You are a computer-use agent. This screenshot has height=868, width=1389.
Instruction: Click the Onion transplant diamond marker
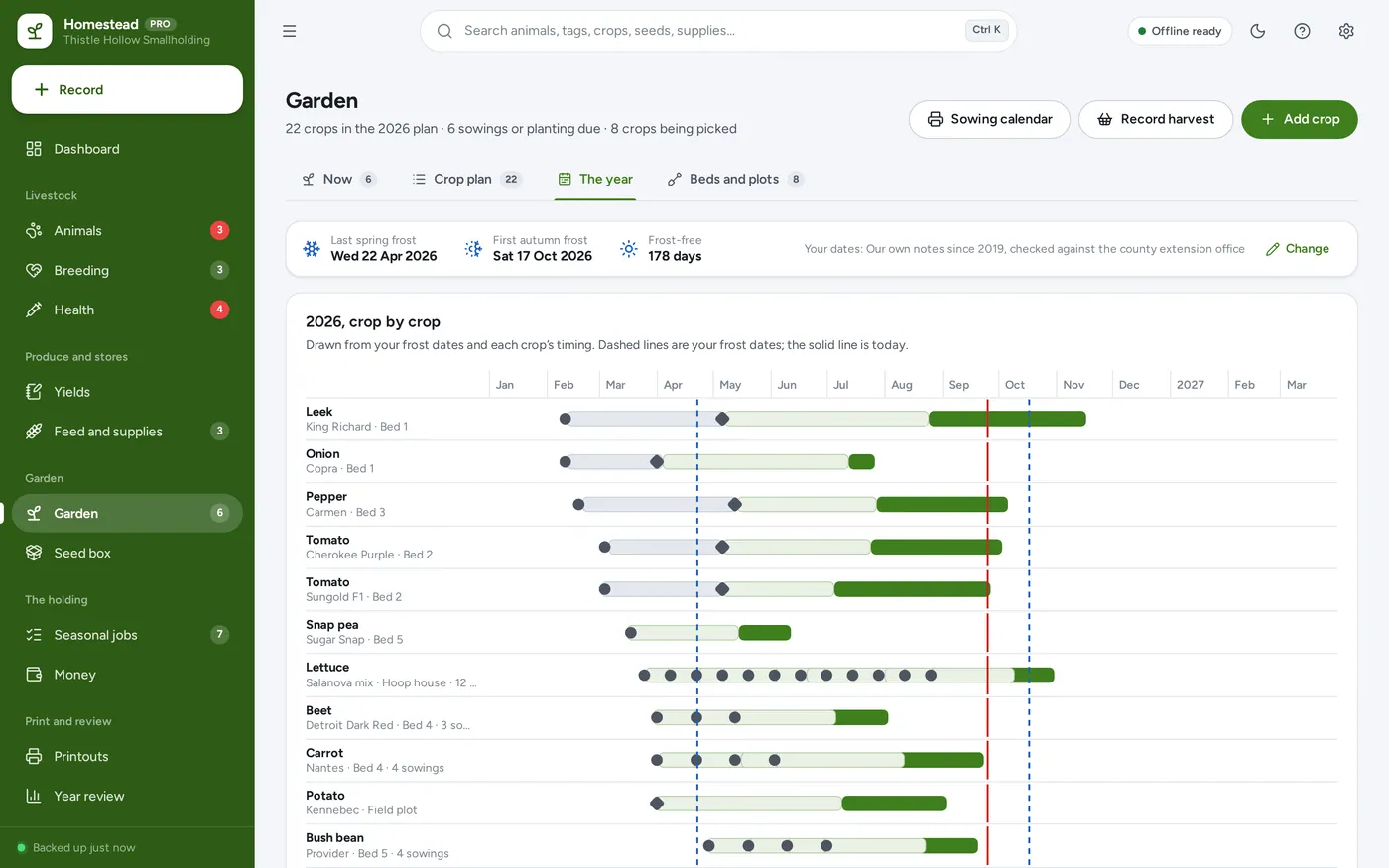(657, 462)
